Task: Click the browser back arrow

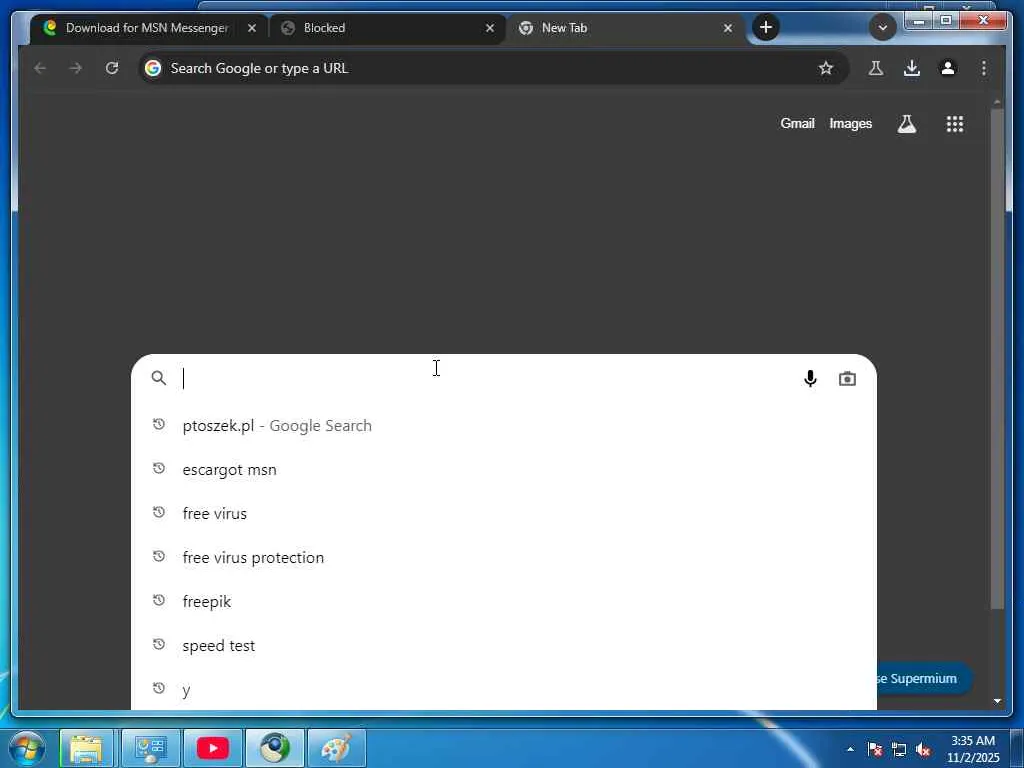Action: (x=40, y=68)
